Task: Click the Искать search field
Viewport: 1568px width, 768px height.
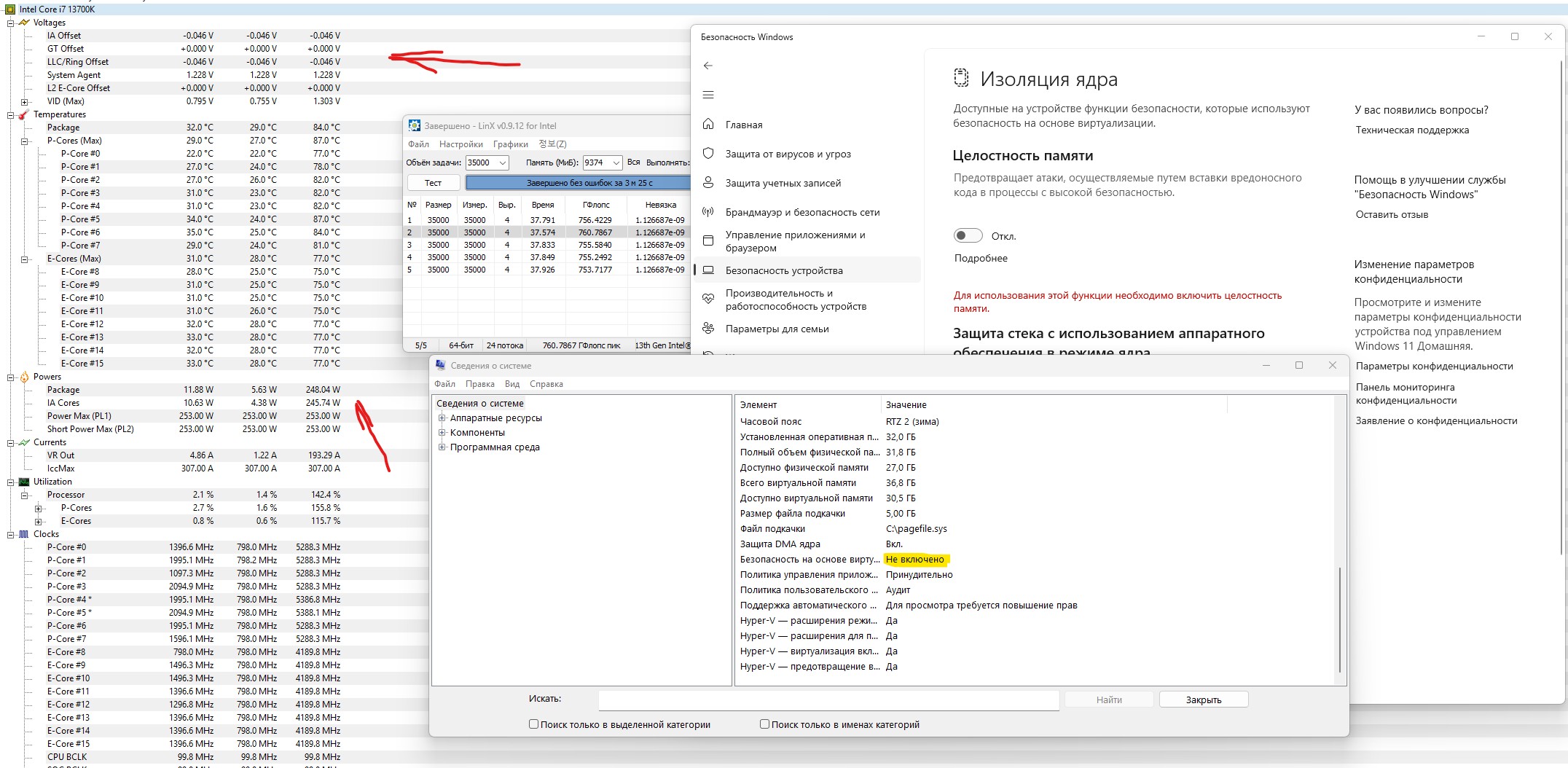Action: pos(828,700)
